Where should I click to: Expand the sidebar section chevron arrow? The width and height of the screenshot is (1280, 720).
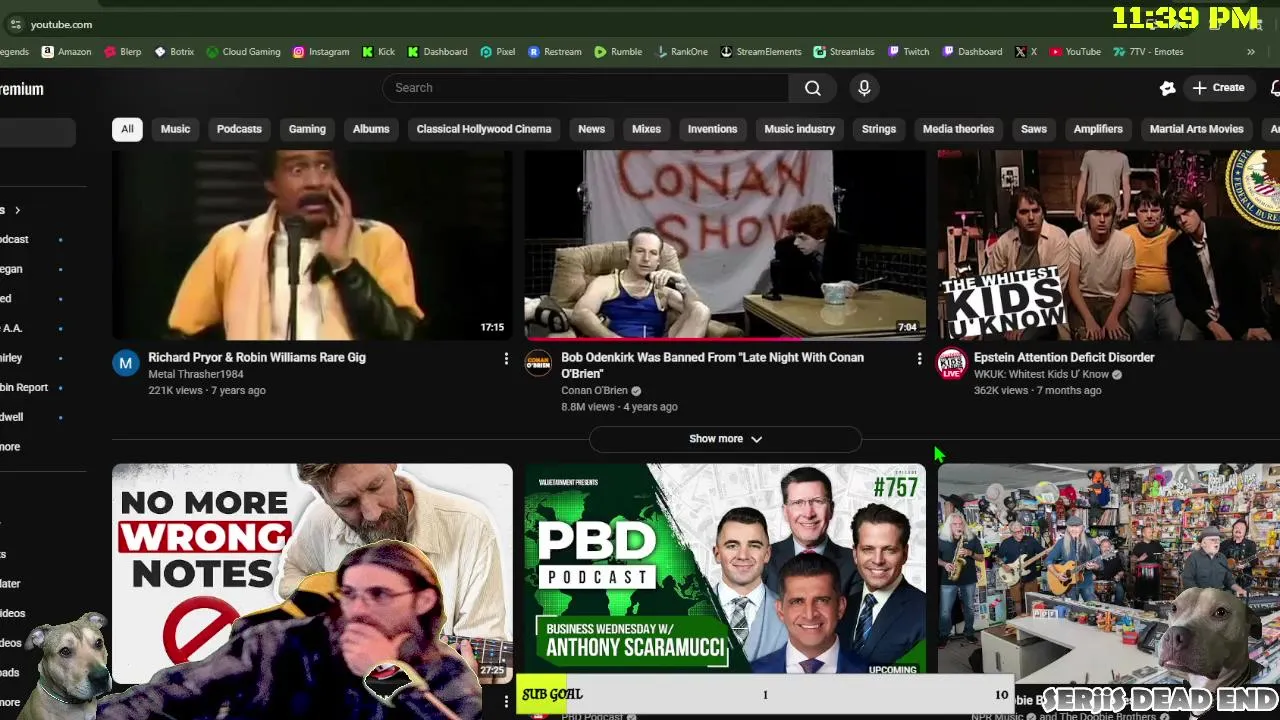click(17, 210)
